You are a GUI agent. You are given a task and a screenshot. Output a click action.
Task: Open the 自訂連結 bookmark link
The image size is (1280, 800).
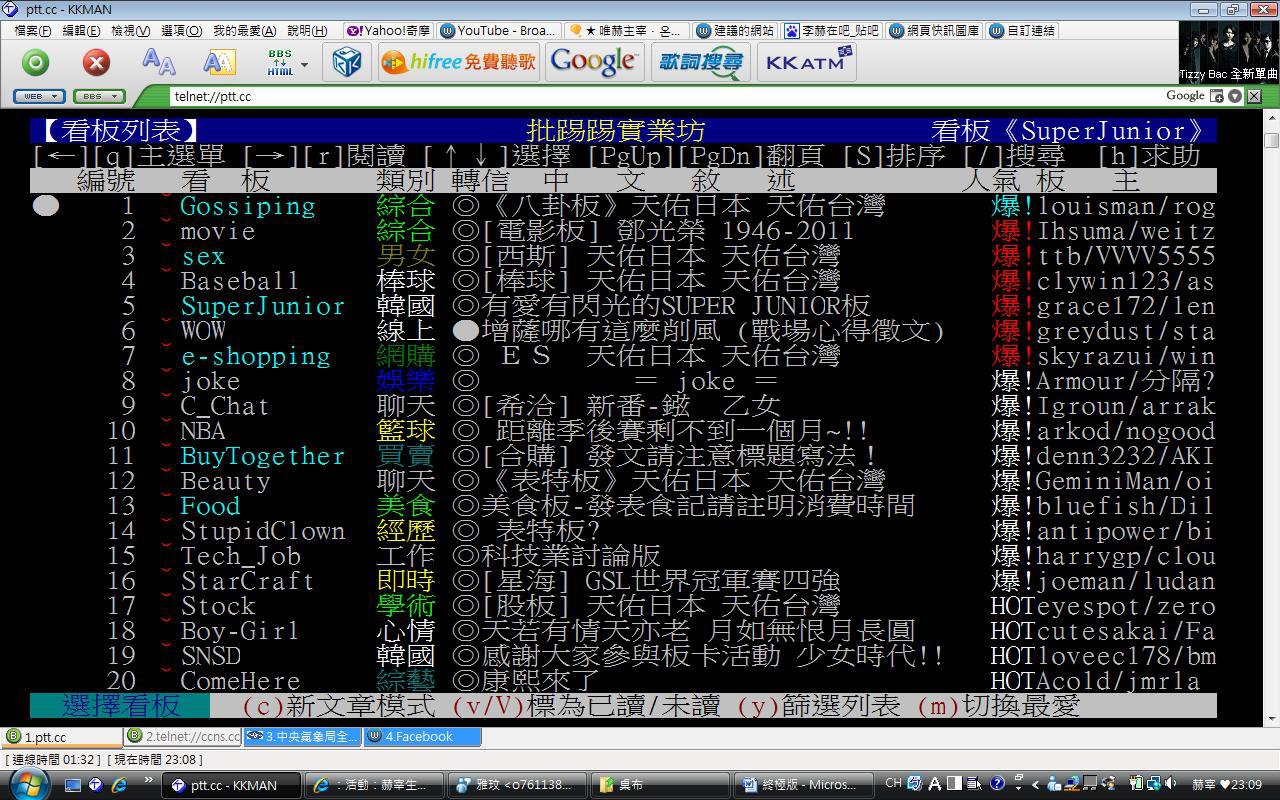point(1022,31)
